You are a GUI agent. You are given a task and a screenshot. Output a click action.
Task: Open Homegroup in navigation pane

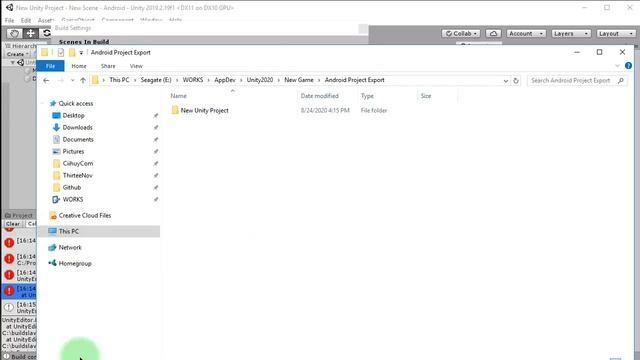tap(75, 263)
